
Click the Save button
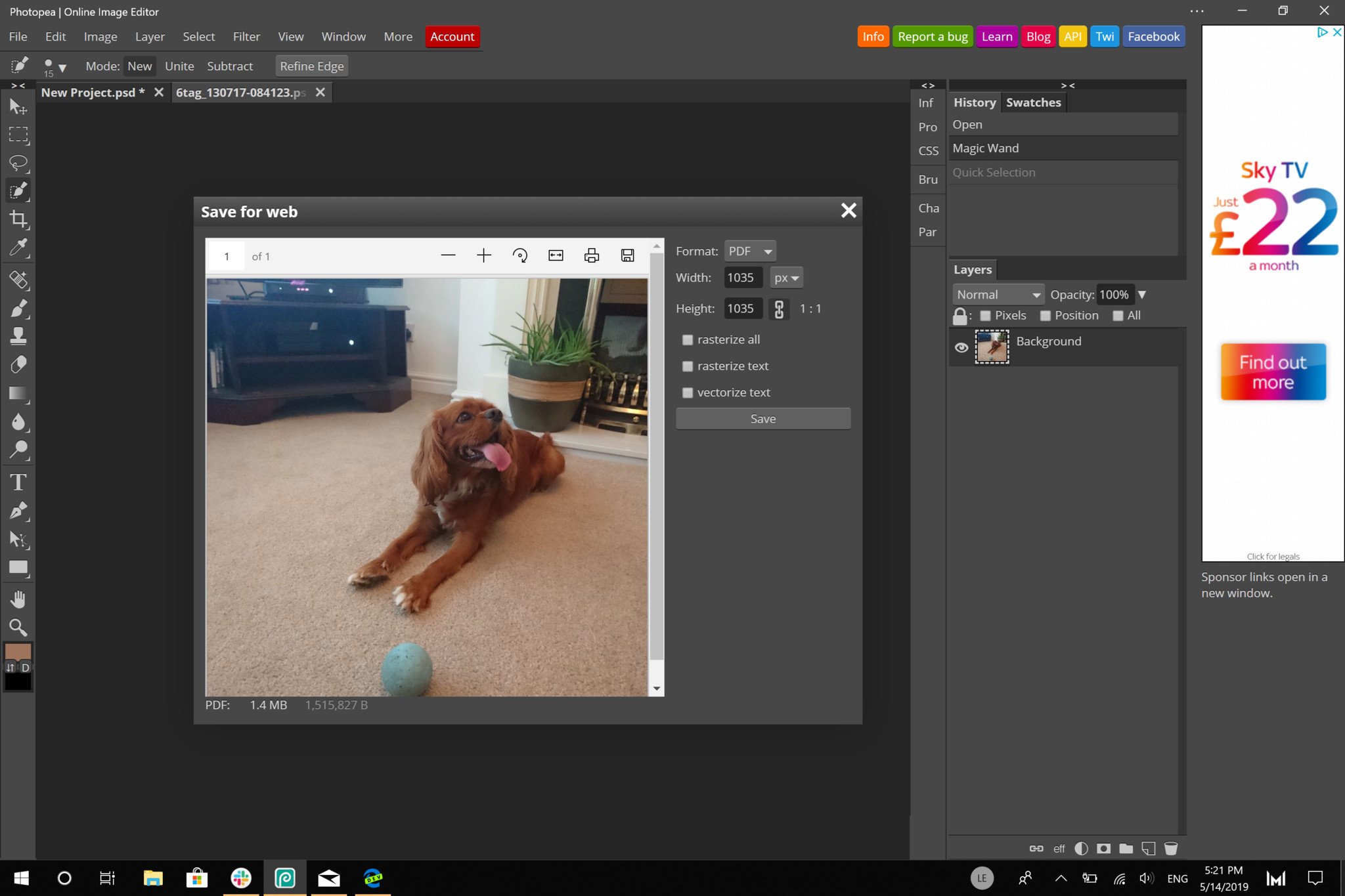coord(763,418)
